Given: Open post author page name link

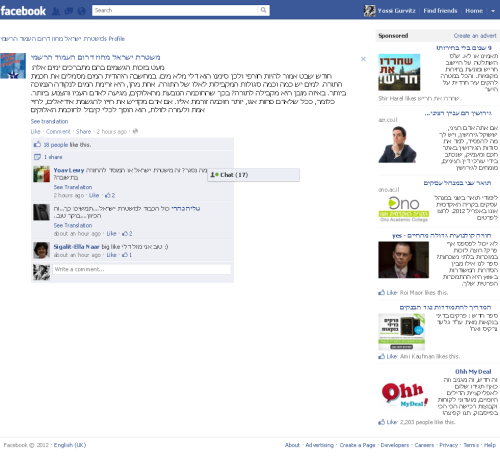Looking at the screenshot, I should [96, 57].
